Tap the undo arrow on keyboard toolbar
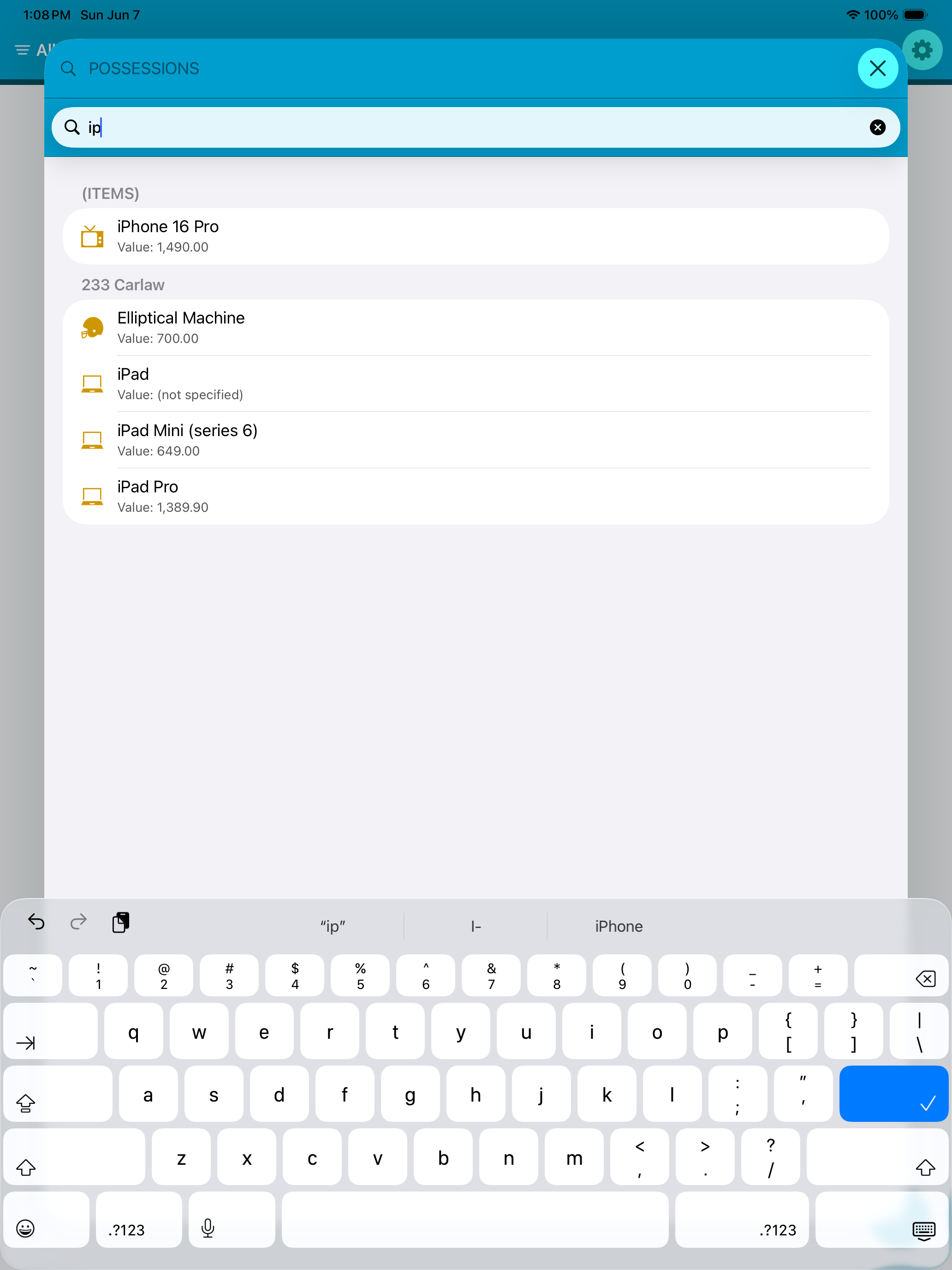Screen dimensions: 952x1270 [36, 922]
